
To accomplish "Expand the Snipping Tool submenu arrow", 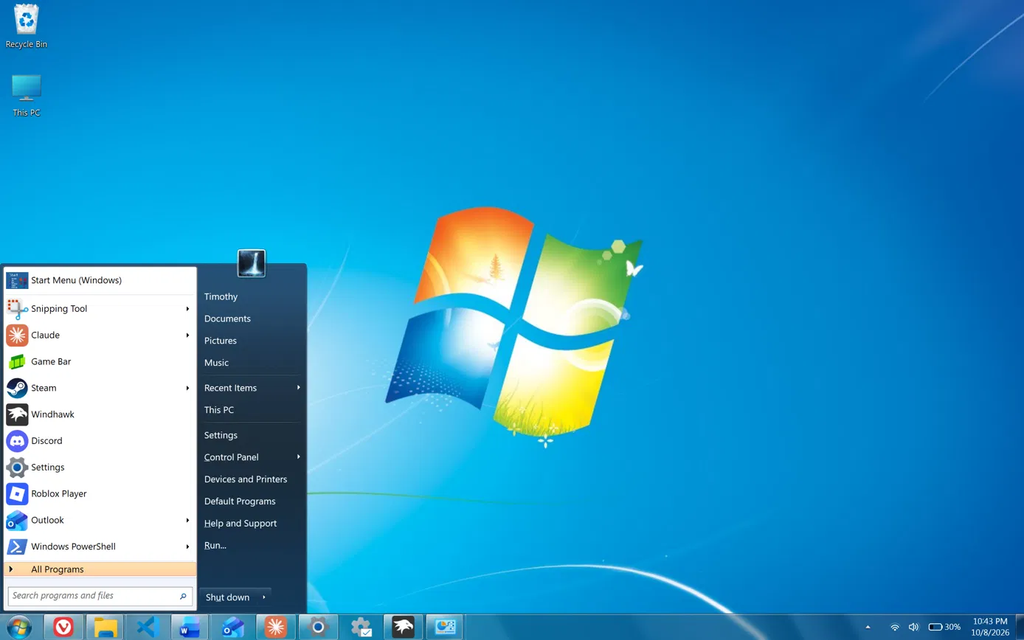I will coord(187,308).
